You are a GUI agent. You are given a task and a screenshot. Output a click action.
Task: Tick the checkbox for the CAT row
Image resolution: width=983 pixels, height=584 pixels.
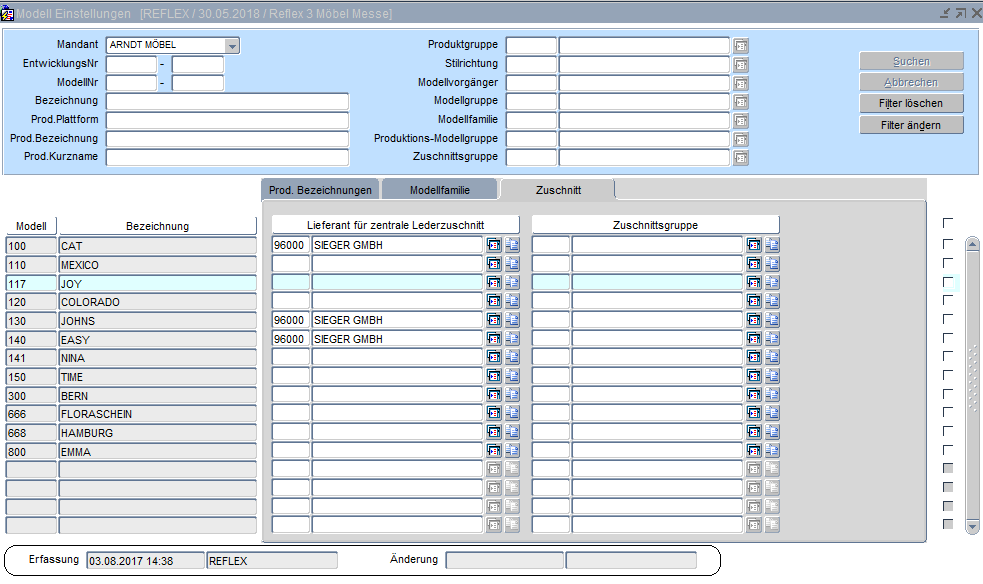click(948, 245)
